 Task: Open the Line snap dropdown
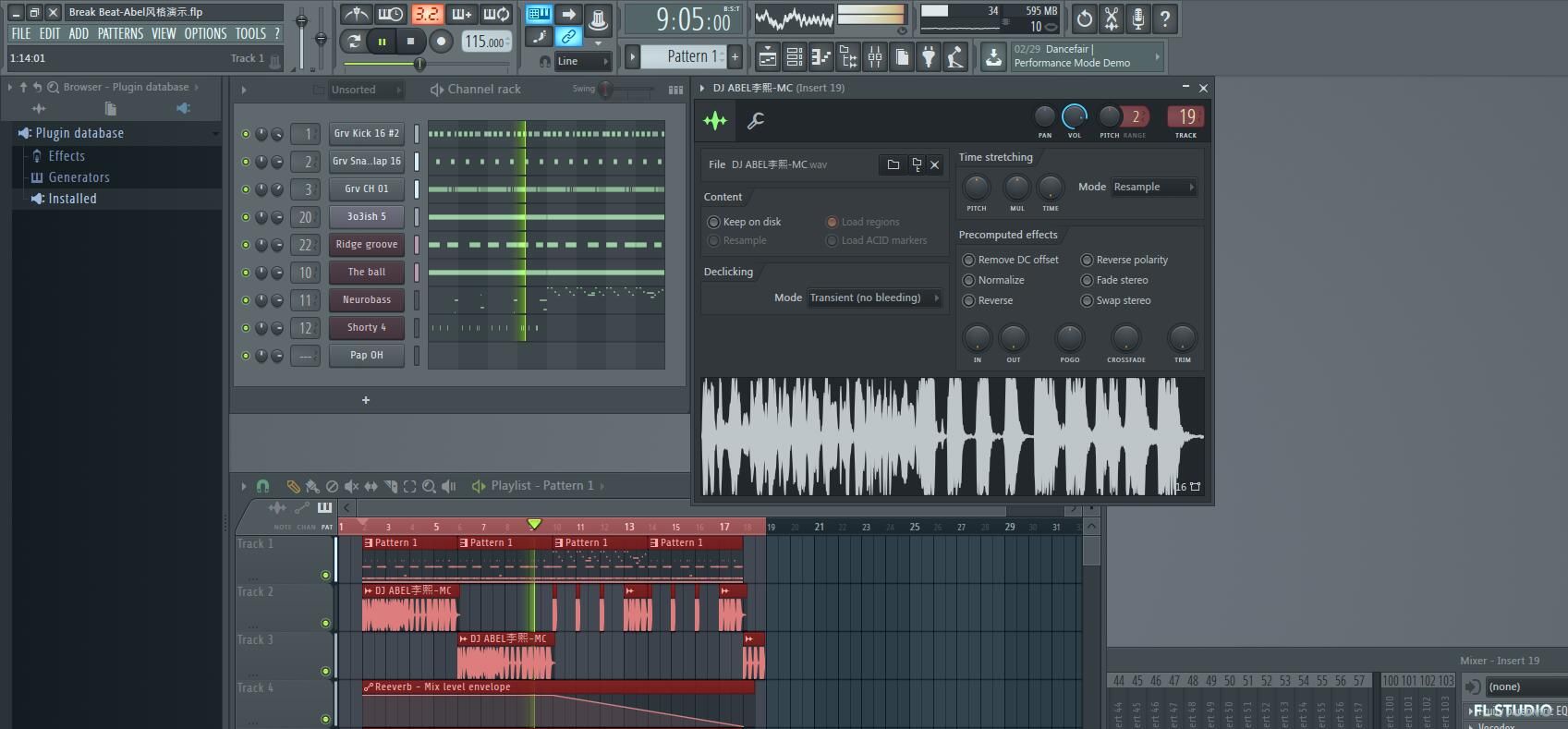[583, 61]
